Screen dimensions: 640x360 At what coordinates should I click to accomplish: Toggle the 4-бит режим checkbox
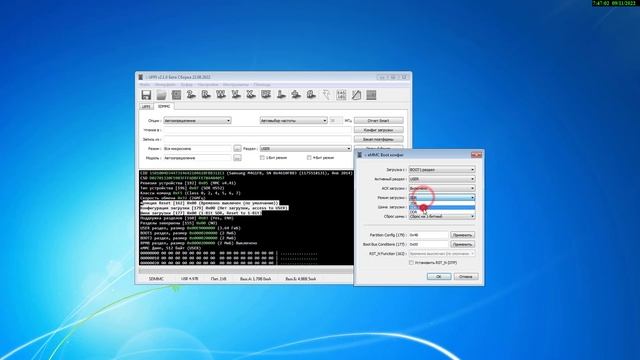[309, 158]
